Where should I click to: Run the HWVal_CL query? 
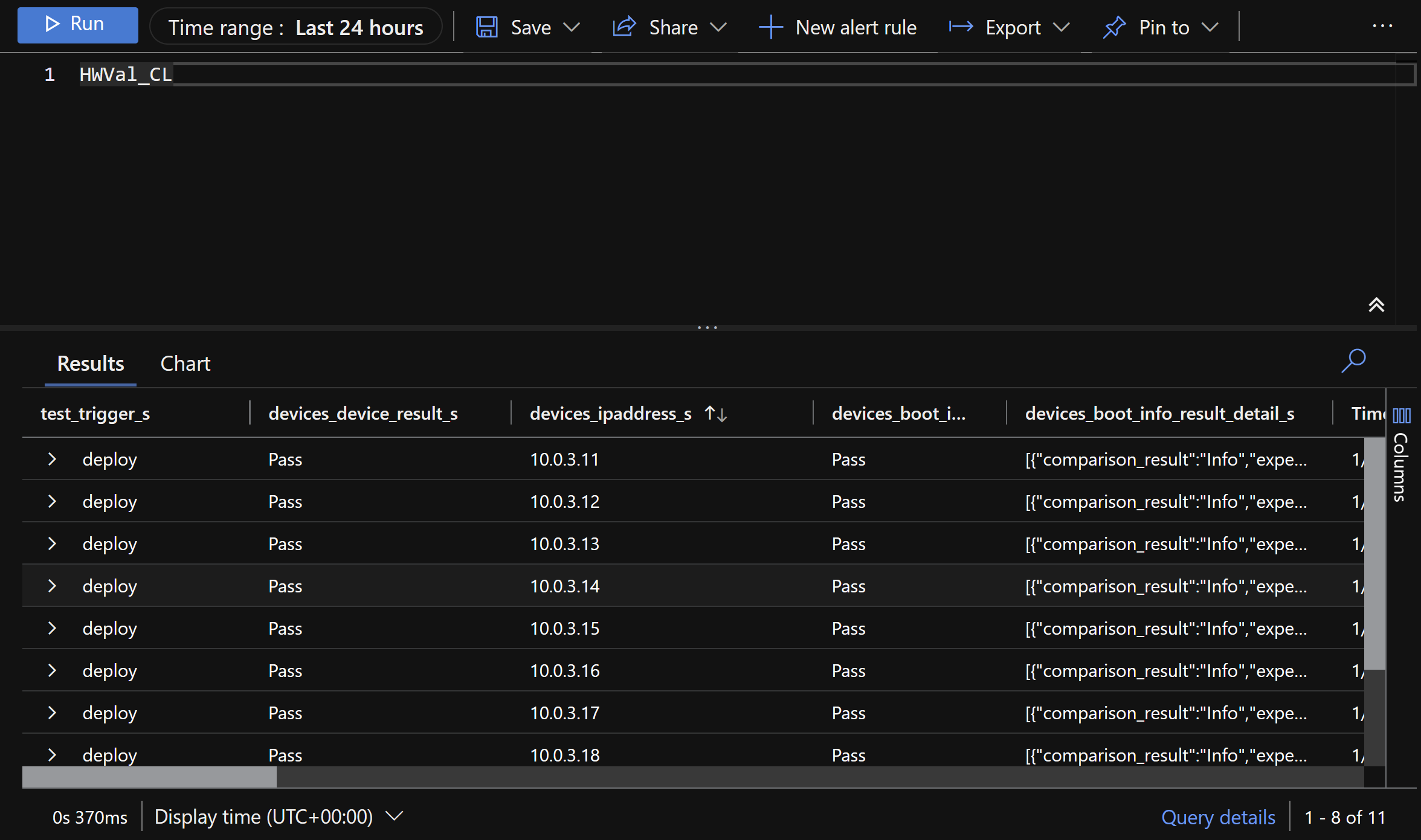[x=77, y=25]
